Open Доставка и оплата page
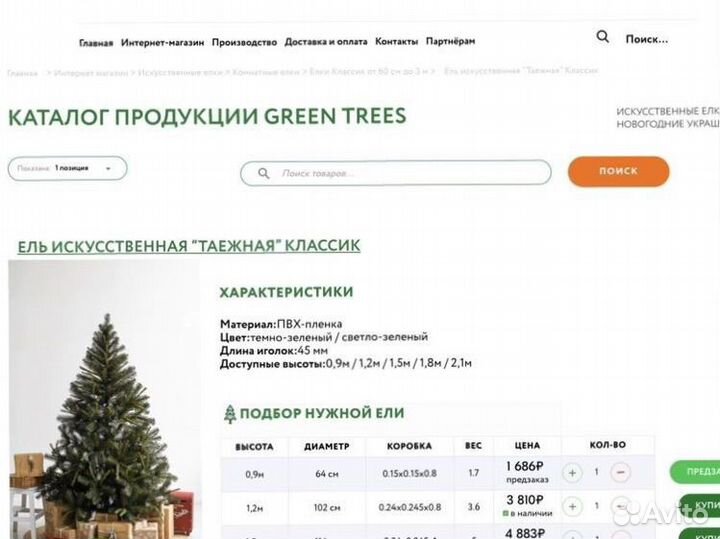Screen dimensions: 720x539 (x=326, y=42)
